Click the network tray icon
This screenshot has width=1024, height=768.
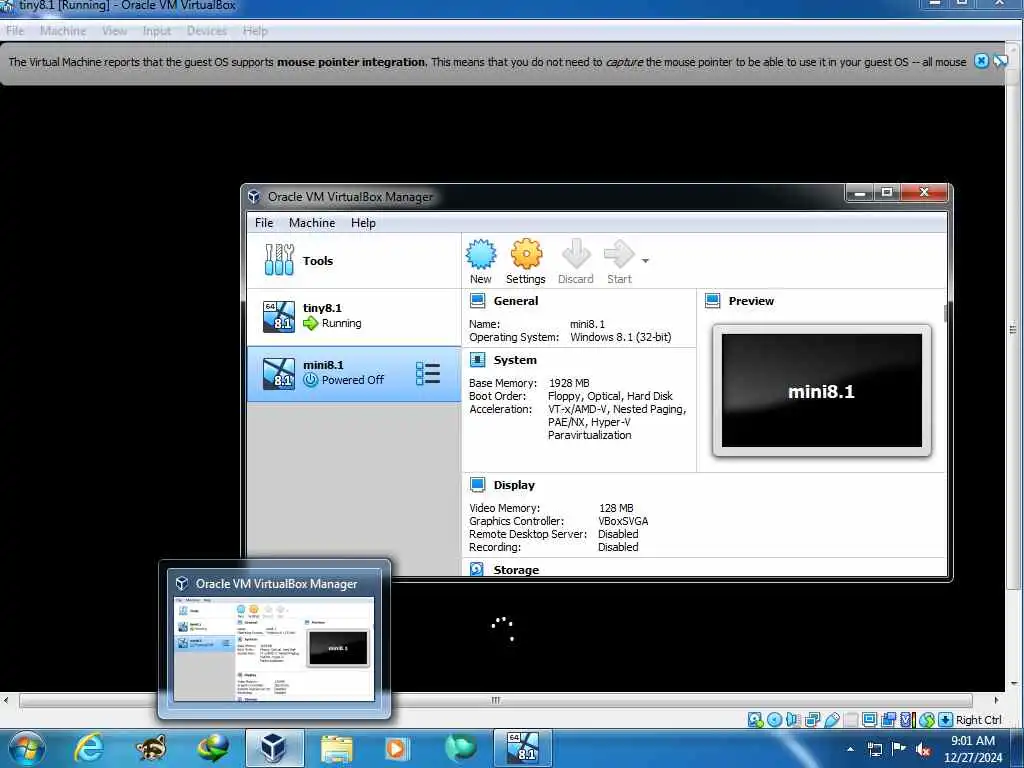(x=874, y=749)
